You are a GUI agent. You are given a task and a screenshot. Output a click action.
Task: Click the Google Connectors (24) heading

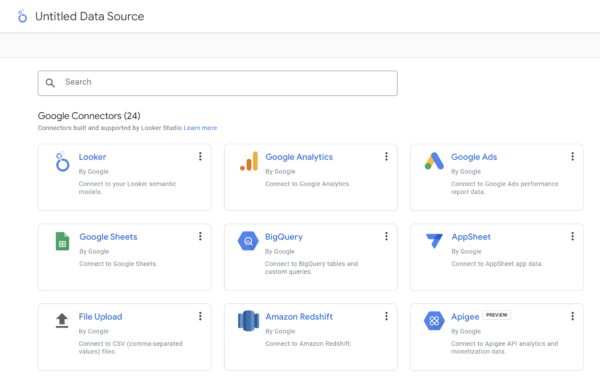[x=89, y=116]
